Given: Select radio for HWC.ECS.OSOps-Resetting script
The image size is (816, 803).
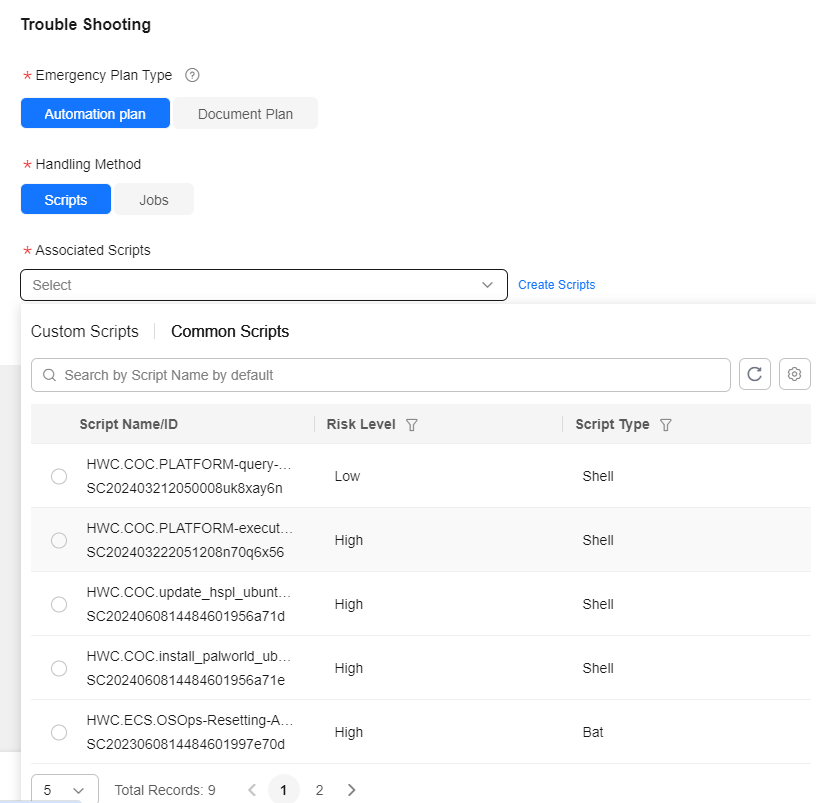Looking at the screenshot, I should coord(59,732).
